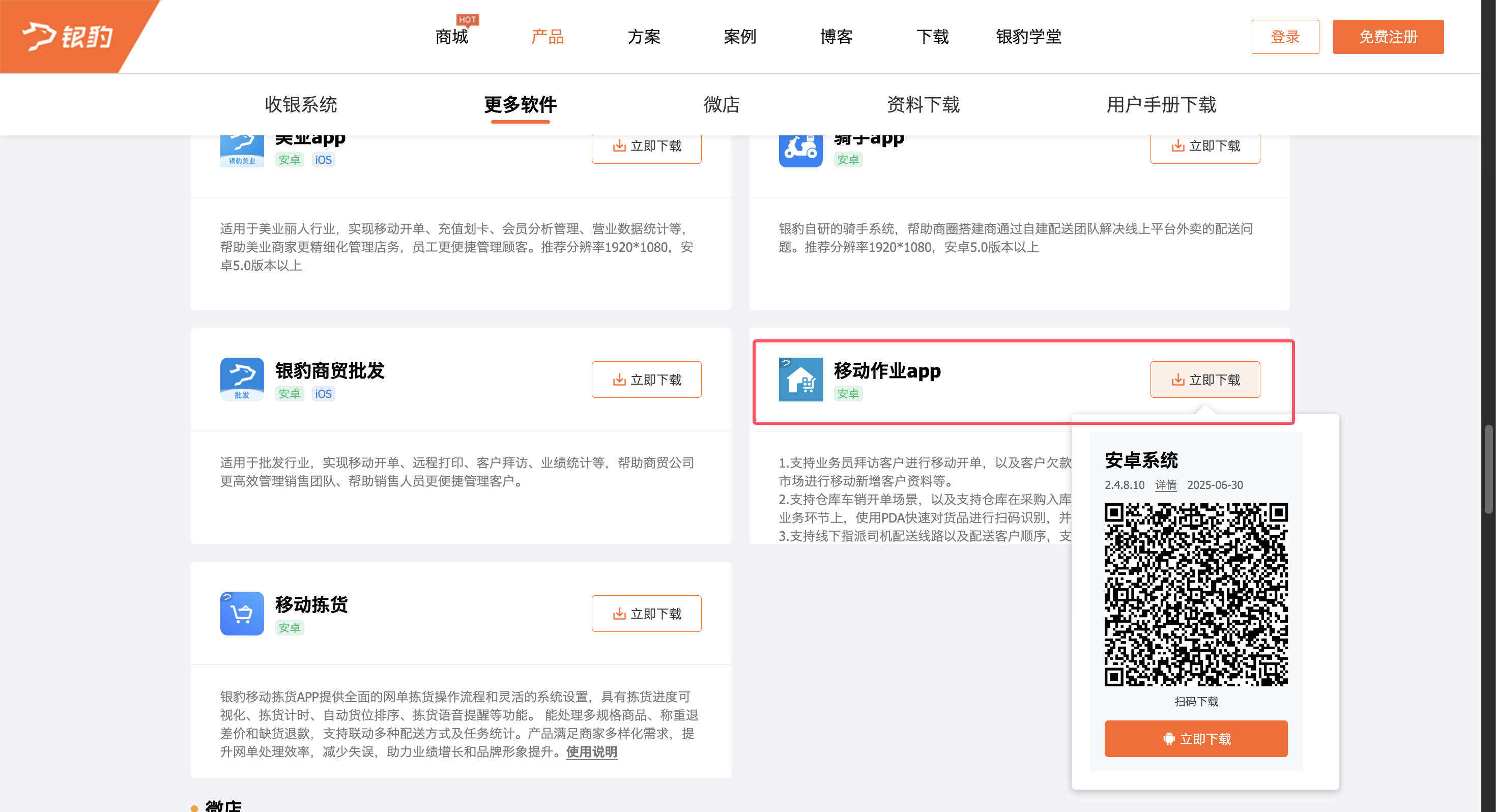This screenshot has width=1496, height=812.
Task: Click the 移动拣货 title
Action: (x=311, y=604)
